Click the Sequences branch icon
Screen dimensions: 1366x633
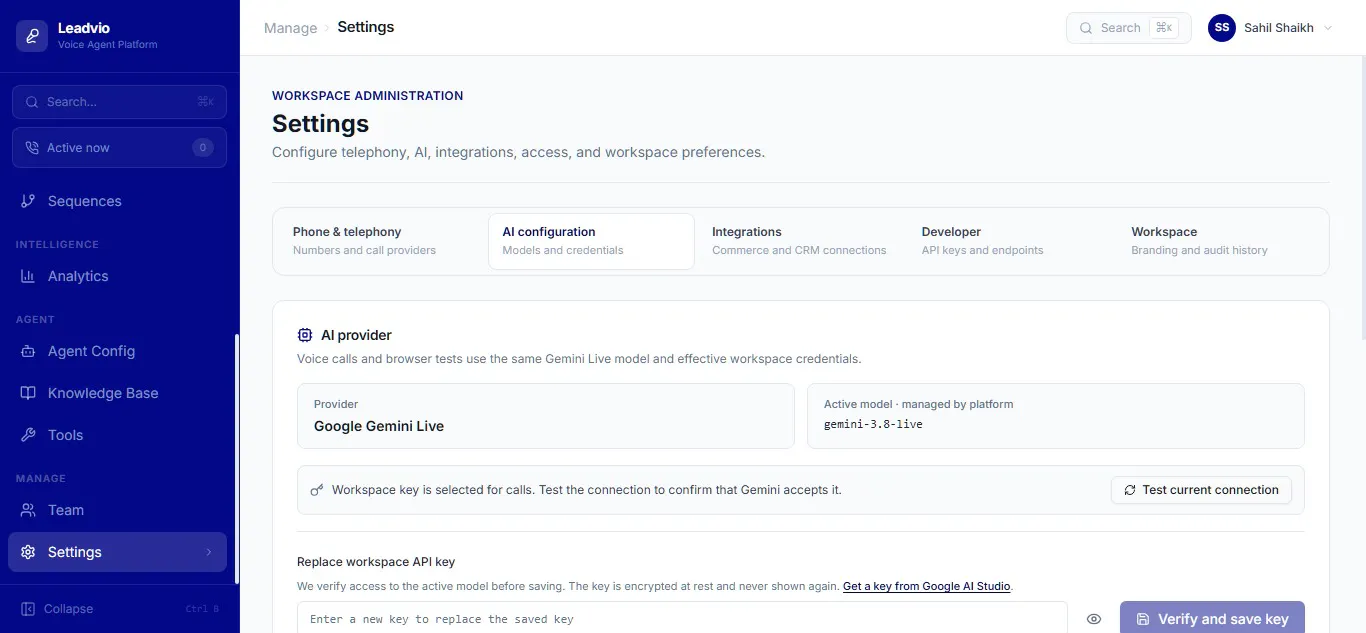tap(28, 201)
